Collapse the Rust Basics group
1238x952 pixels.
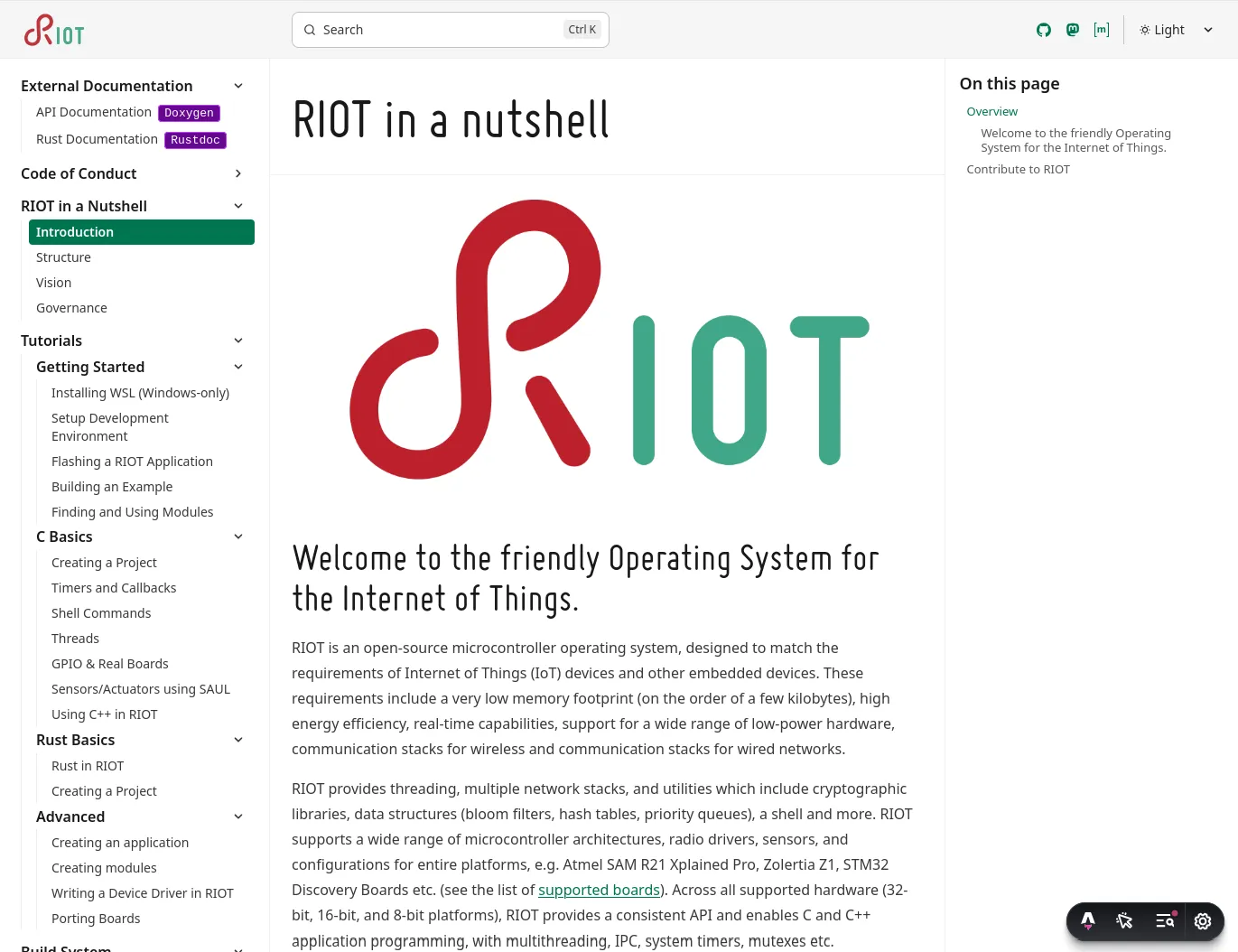[238, 740]
